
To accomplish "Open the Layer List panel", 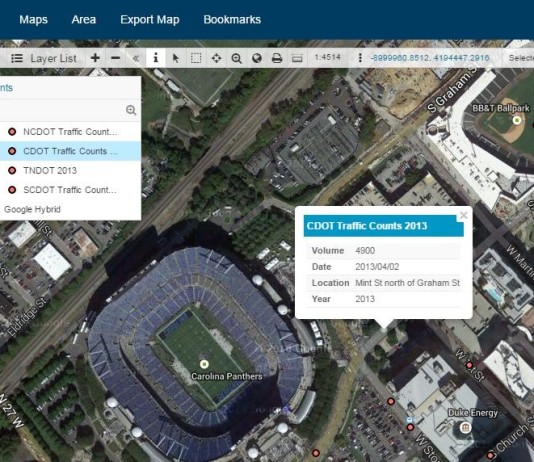I will [x=44, y=58].
